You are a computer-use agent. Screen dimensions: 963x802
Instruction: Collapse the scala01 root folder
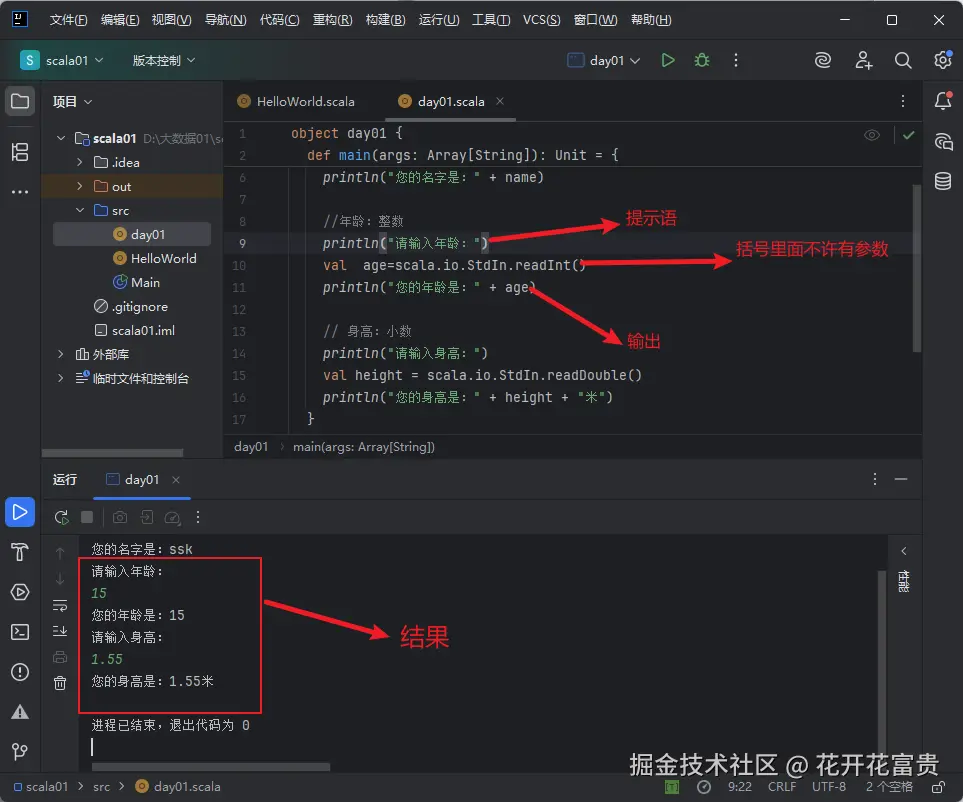(61, 138)
